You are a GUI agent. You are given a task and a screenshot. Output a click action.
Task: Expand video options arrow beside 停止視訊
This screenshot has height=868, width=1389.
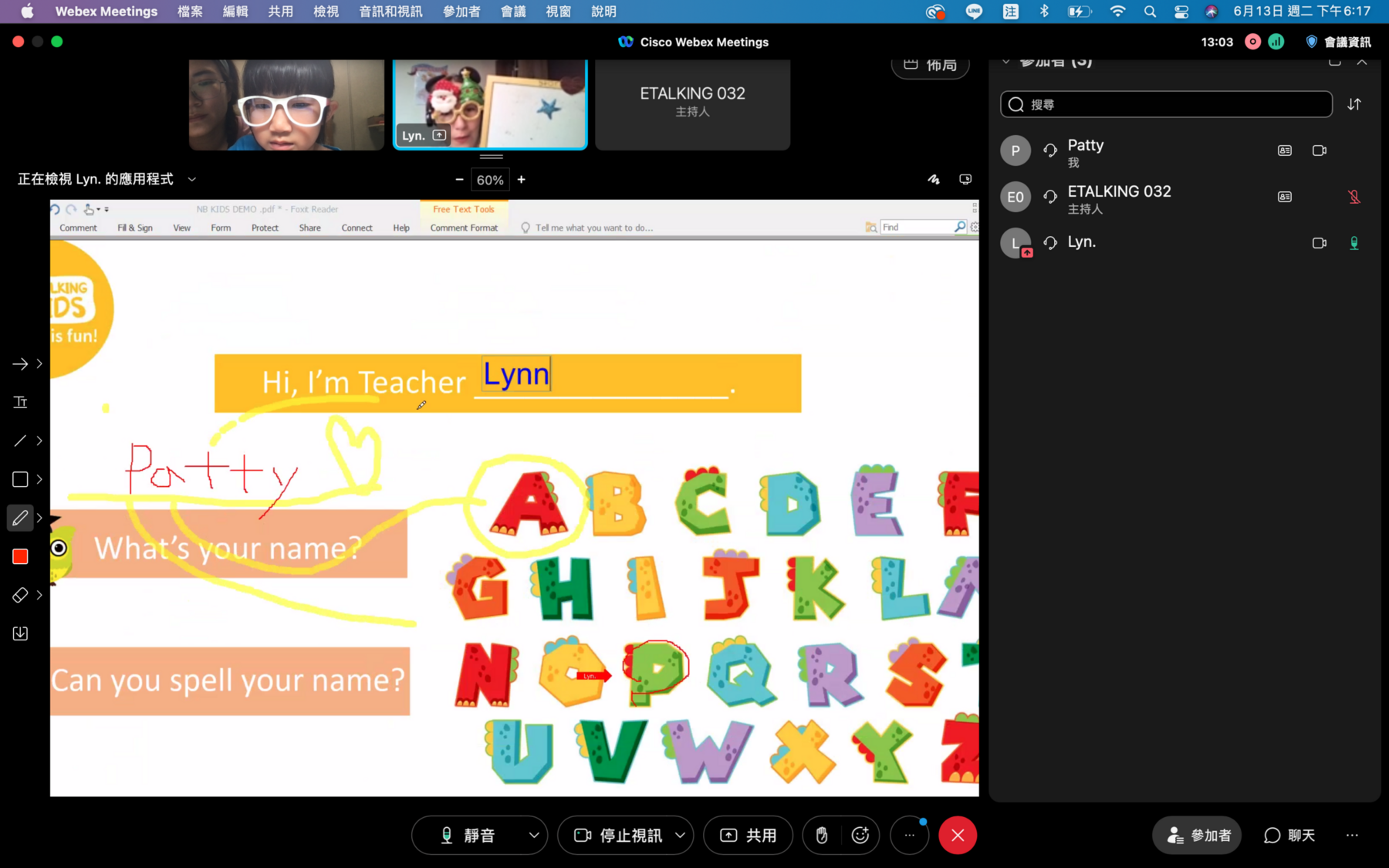[x=680, y=835]
